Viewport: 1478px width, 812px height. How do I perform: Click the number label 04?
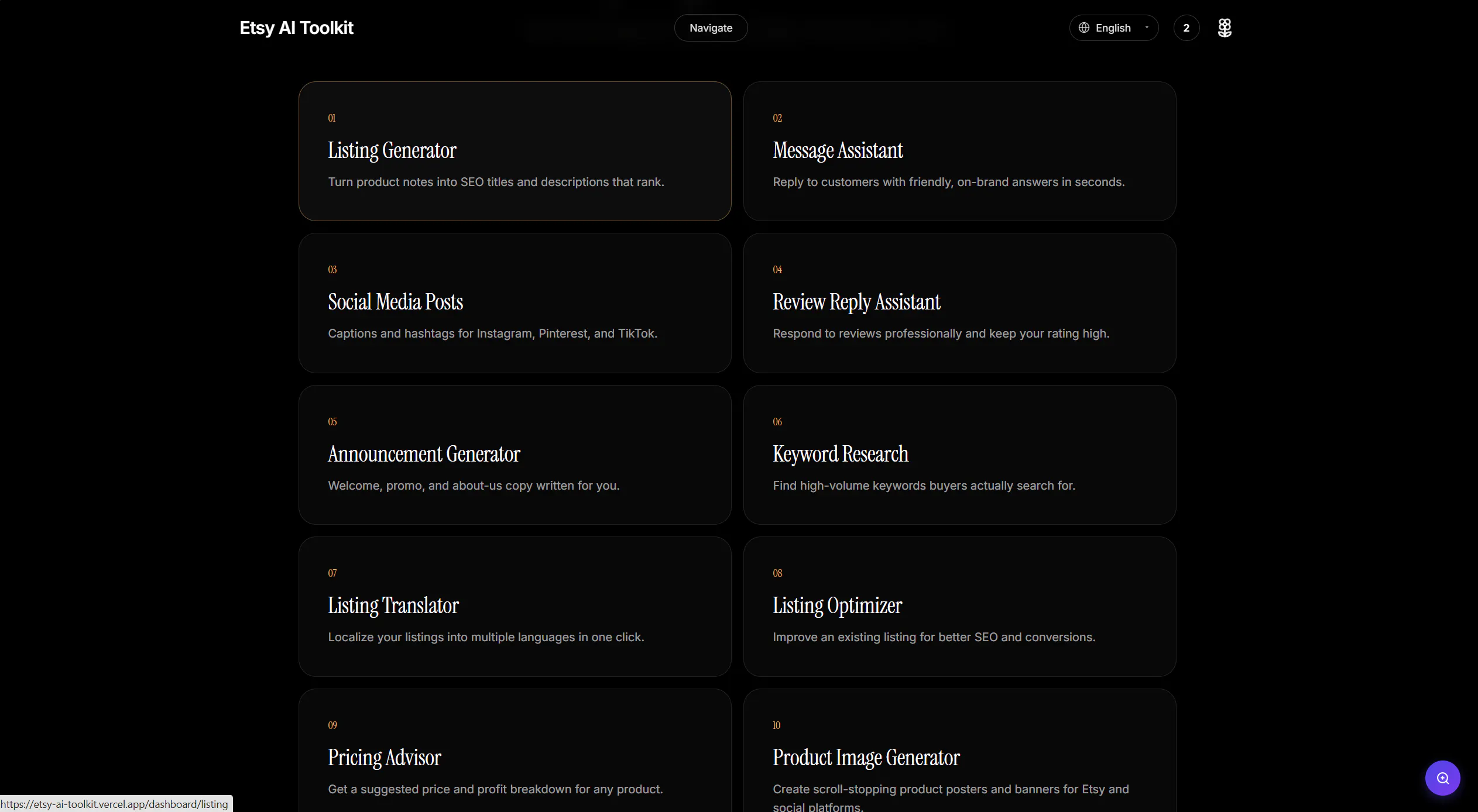click(x=777, y=270)
